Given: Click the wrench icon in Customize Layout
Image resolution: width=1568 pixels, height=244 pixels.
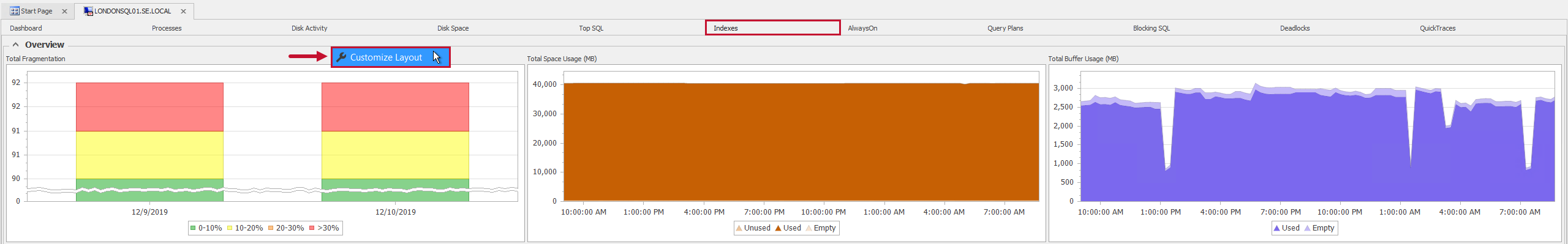Looking at the screenshot, I should coord(341,57).
